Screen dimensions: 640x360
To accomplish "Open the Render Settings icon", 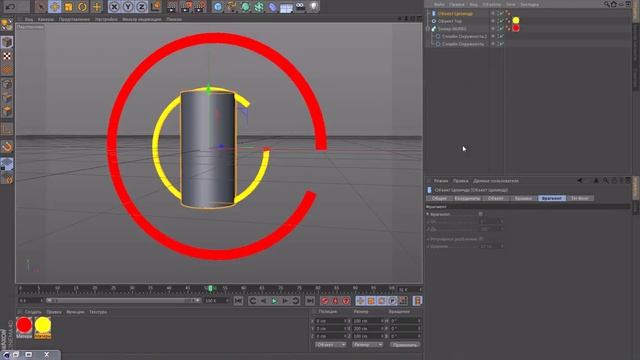I will pyautogui.click(x=200, y=7).
